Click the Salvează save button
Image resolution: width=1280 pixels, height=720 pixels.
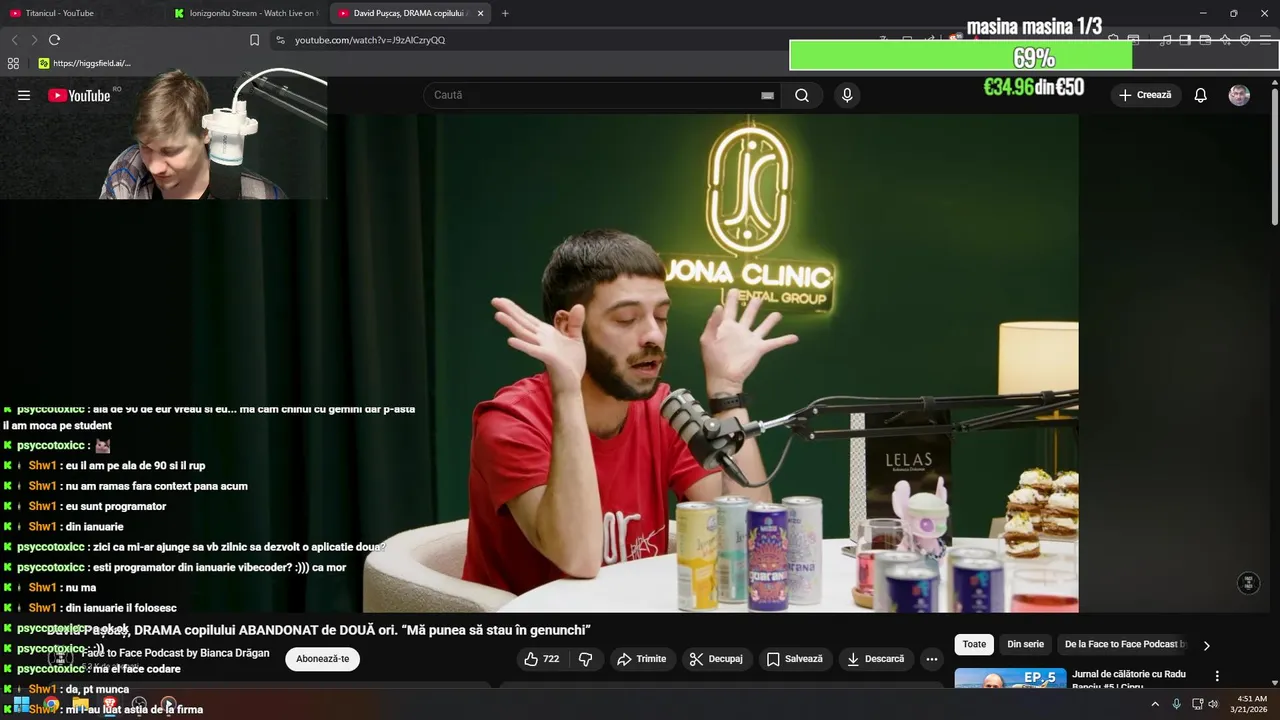point(794,659)
